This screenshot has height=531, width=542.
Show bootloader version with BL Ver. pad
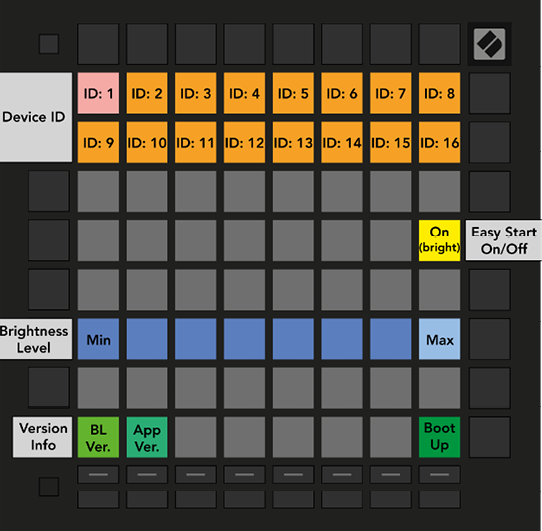tap(98, 437)
